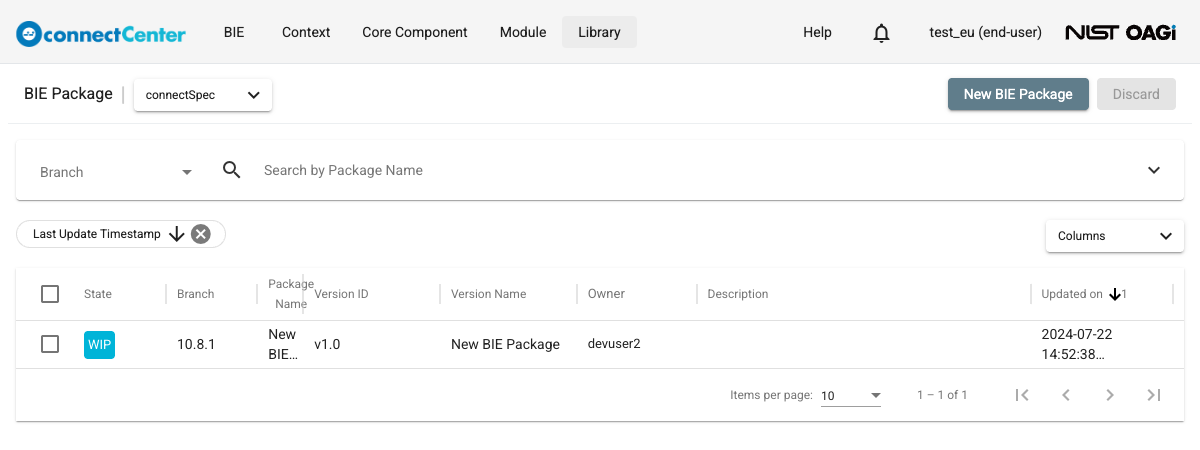The height and width of the screenshot is (450, 1200).
Task: Change the items per page value
Action: click(851, 396)
